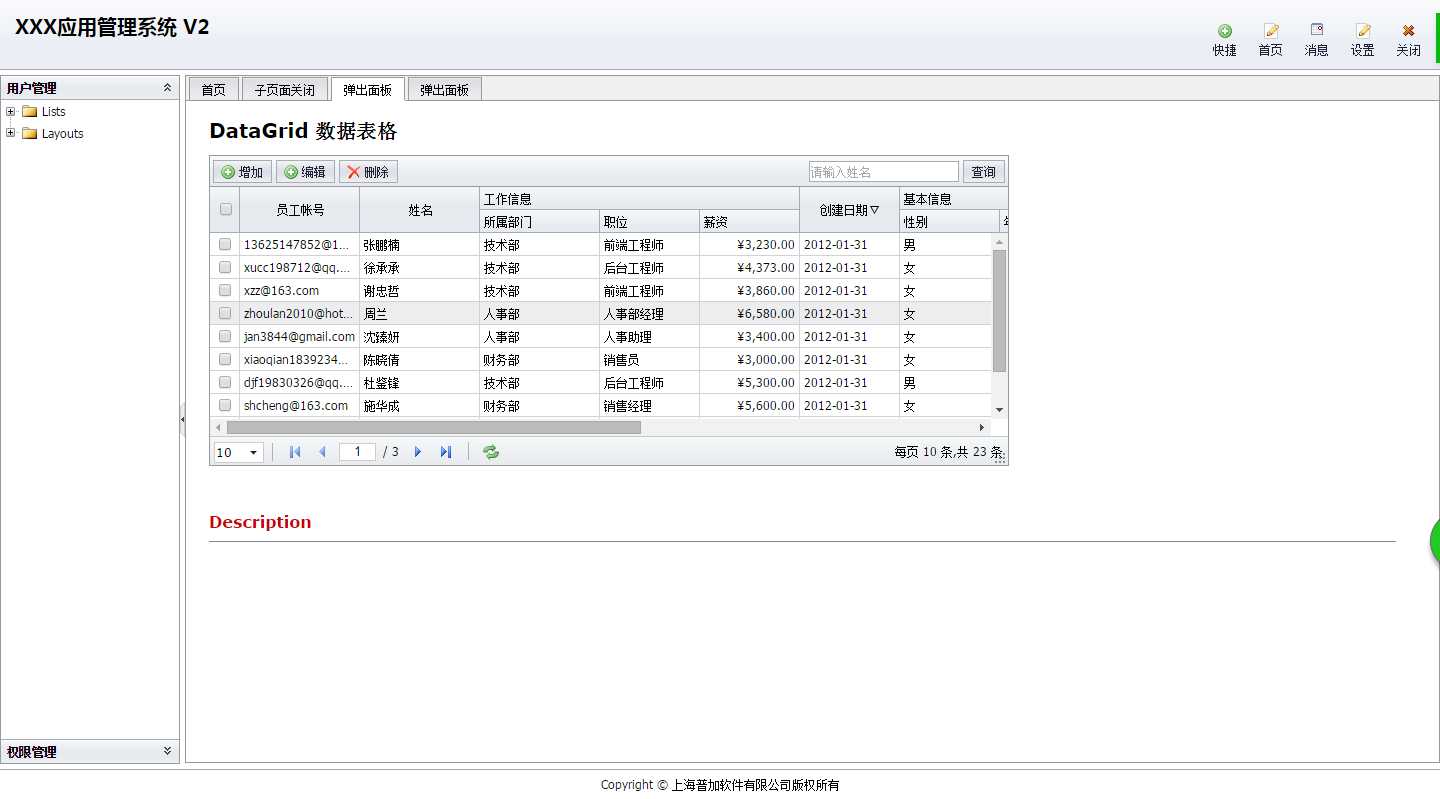Viewport: 1440px width, 799px height.
Task: Check the row for 谢忠哲
Action: pos(225,290)
